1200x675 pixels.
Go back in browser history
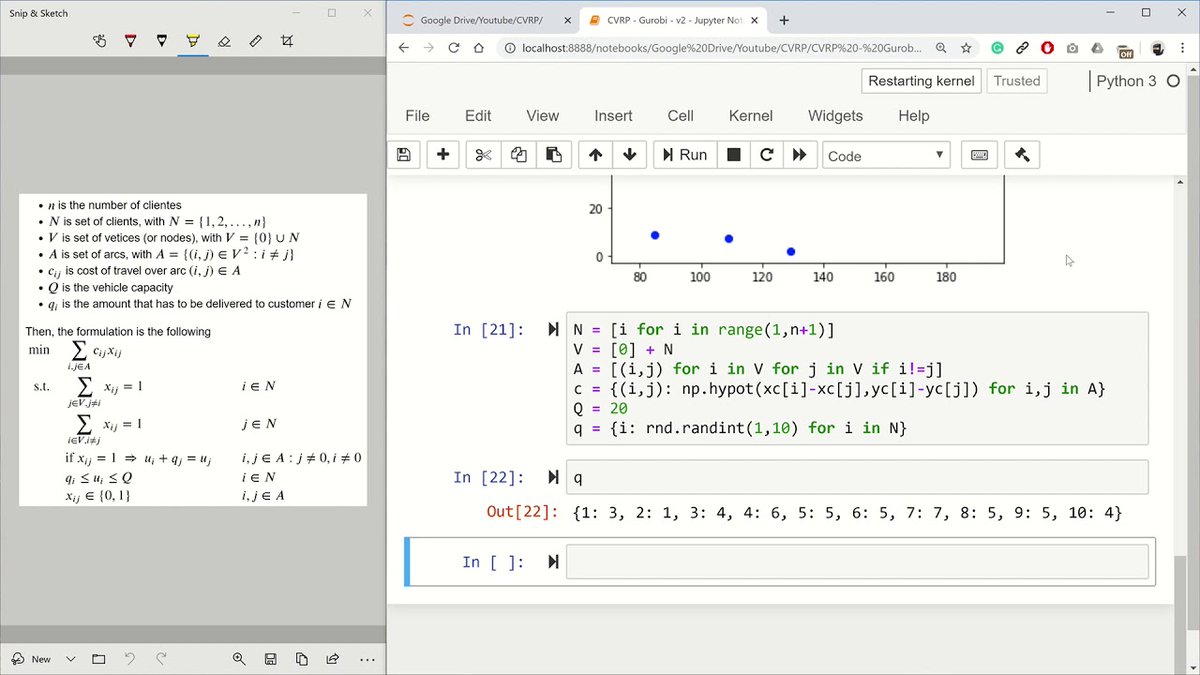(x=404, y=48)
